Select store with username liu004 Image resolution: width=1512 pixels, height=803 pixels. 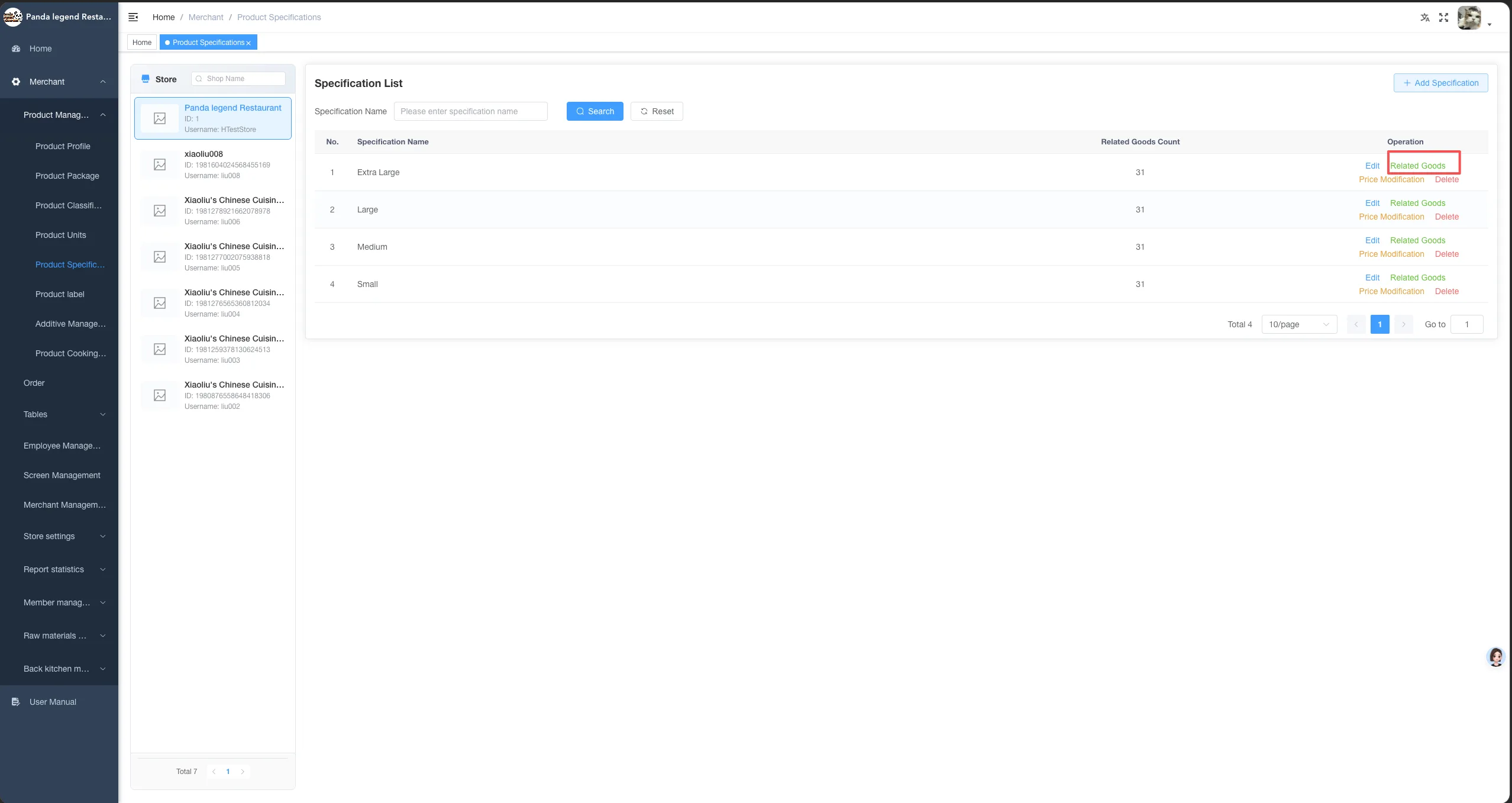213,303
